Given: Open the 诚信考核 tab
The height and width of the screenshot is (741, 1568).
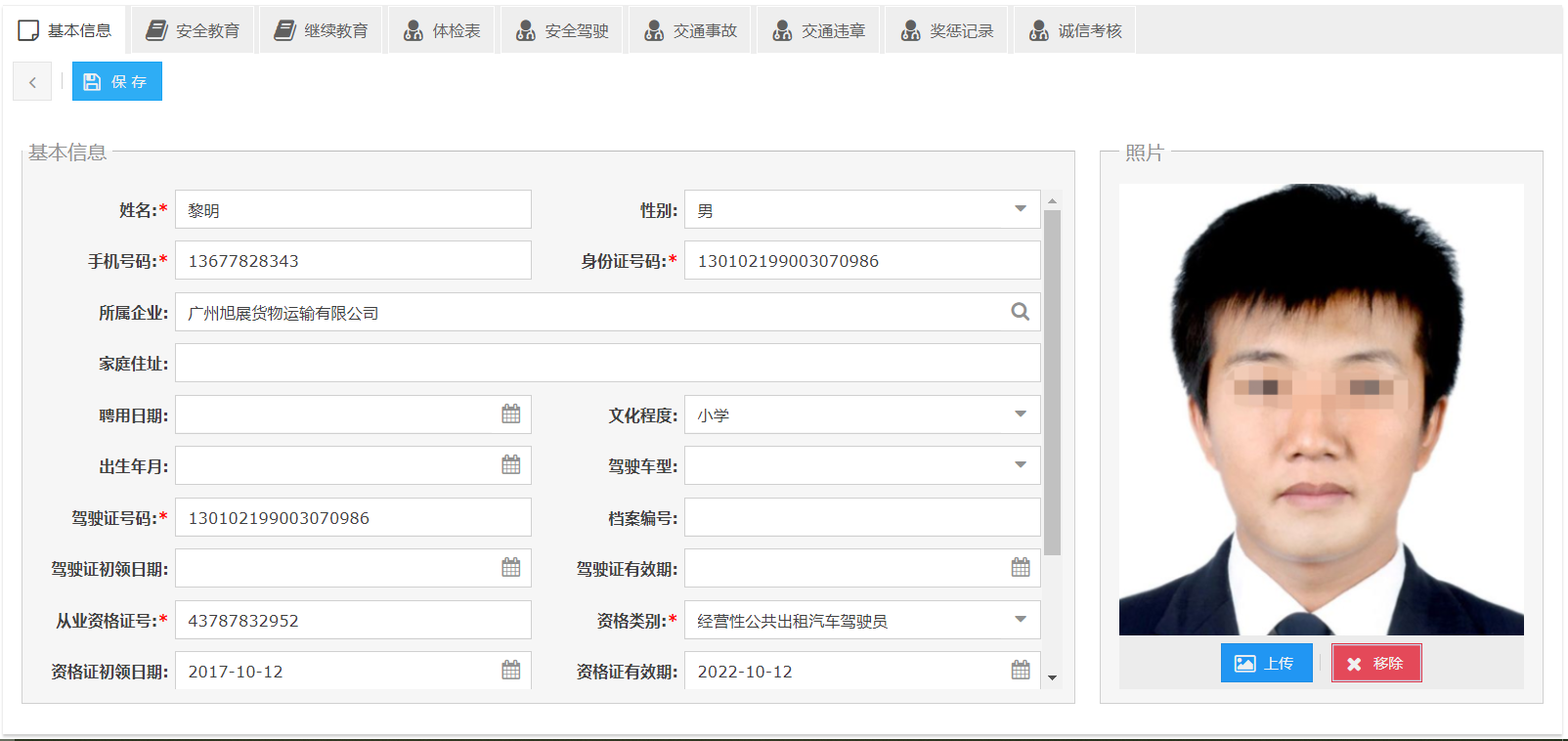Looking at the screenshot, I should [x=1074, y=30].
